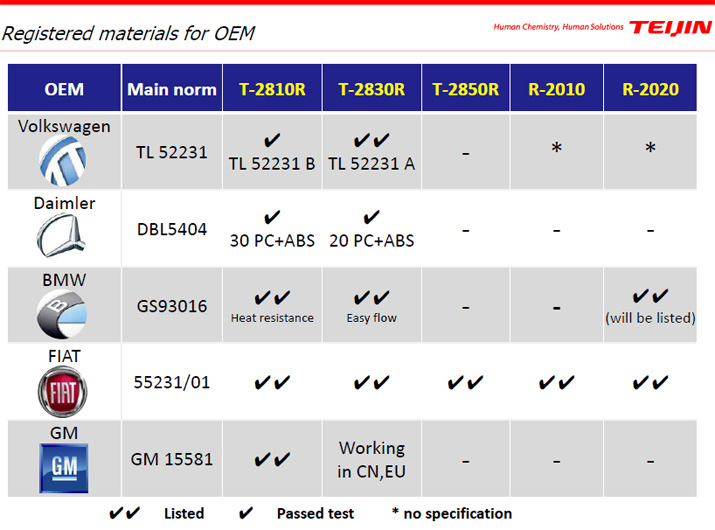Select the T-2810R column header
The width and height of the screenshot is (715, 530).
click(x=272, y=88)
